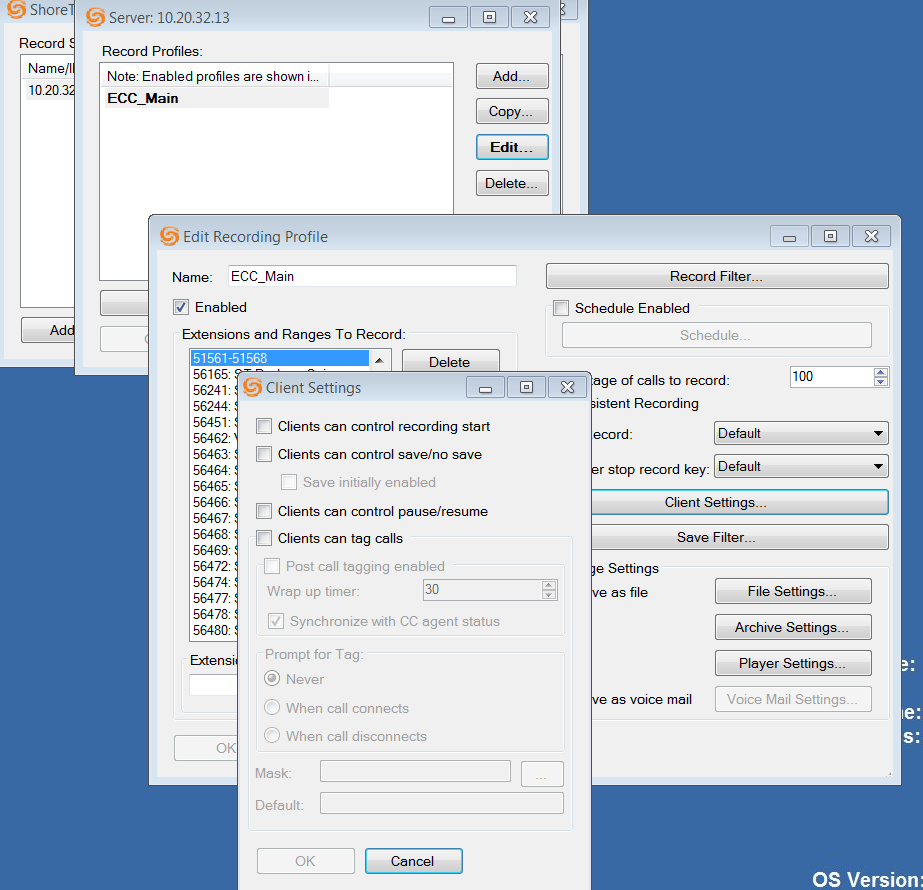Viewport: 923px width, 890px height.
Task: Select extension 56451 in the list
Action: tap(215, 422)
